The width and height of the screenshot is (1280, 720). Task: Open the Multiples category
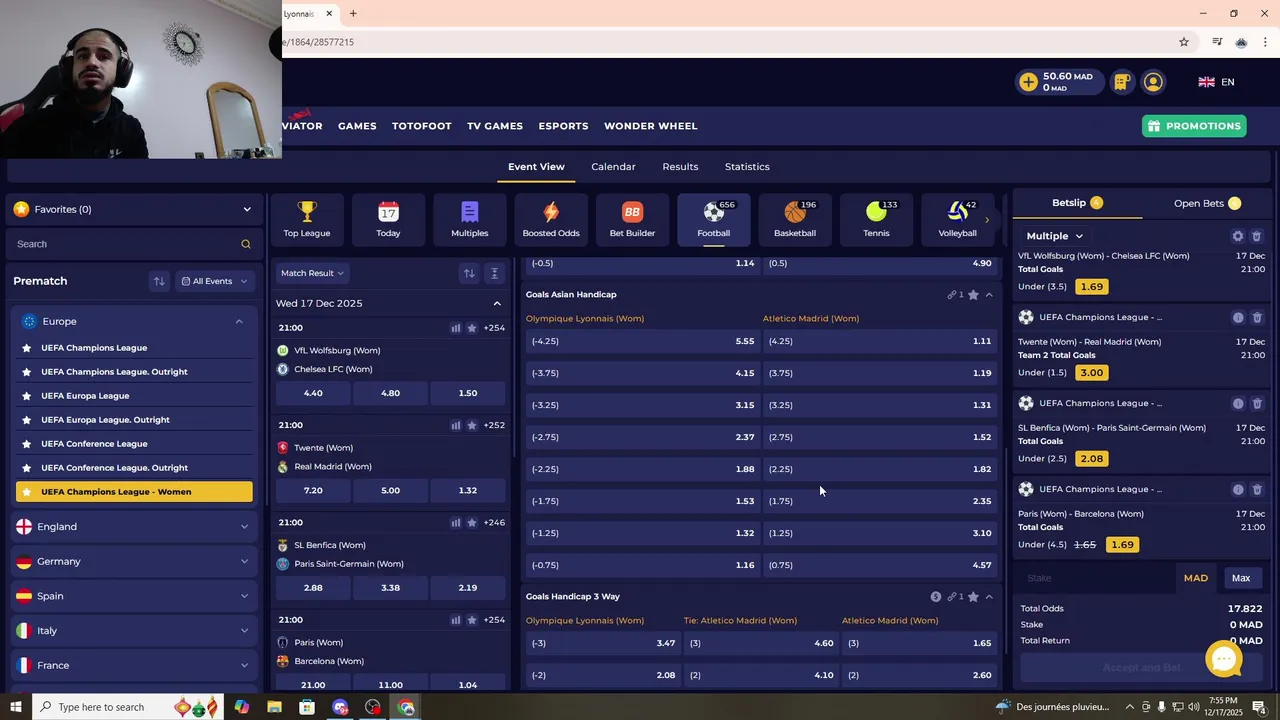point(470,219)
